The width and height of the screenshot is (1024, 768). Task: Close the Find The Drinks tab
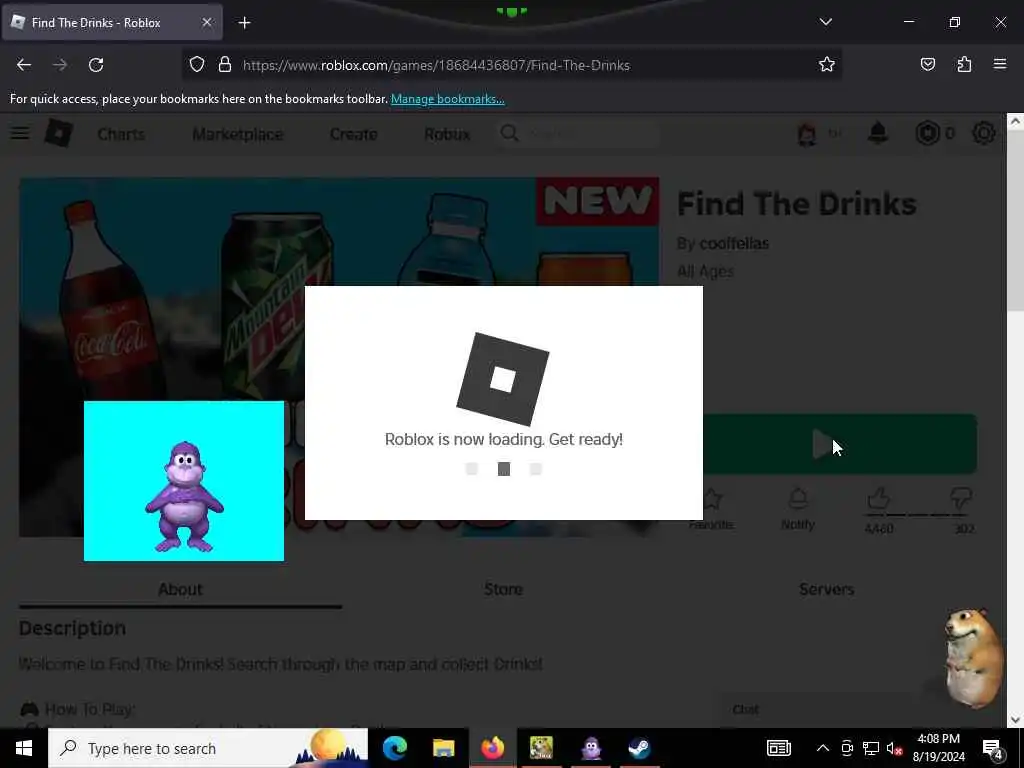click(x=206, y=23)
